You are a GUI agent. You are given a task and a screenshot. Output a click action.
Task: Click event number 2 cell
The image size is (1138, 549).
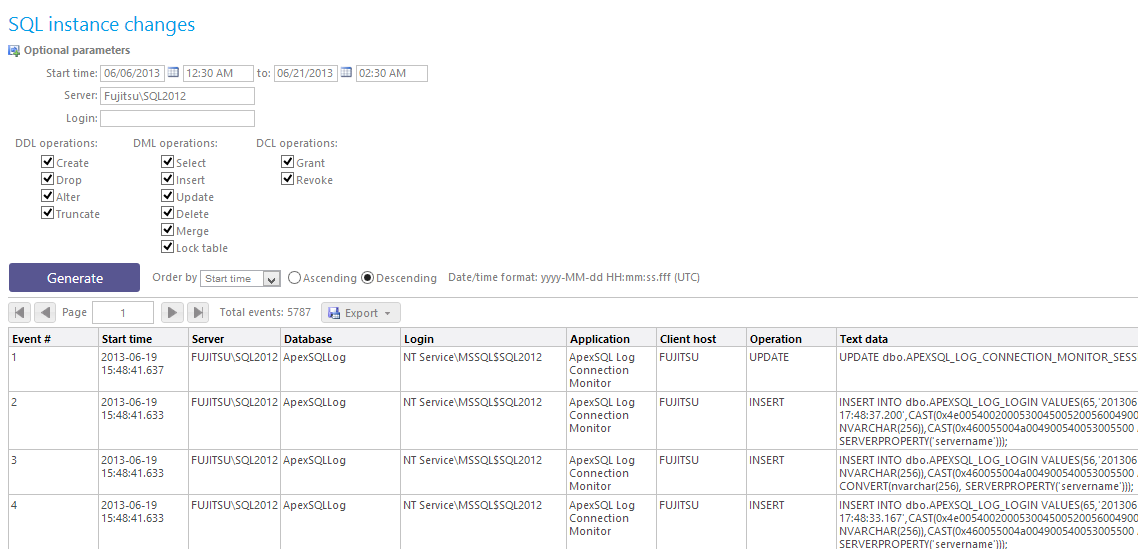(53, 421)
